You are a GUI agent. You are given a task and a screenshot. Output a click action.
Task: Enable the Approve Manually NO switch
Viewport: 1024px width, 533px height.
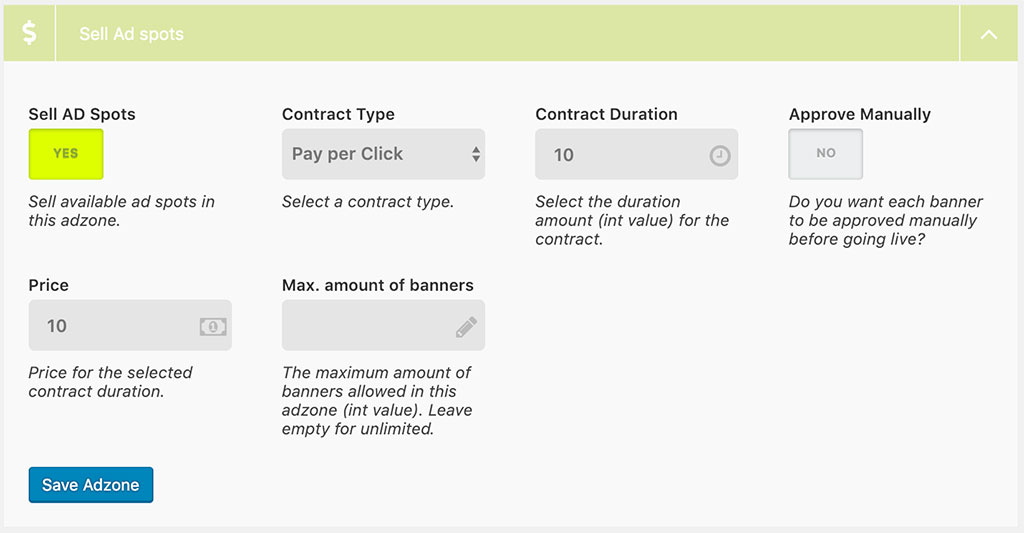(x=825, y=154)
